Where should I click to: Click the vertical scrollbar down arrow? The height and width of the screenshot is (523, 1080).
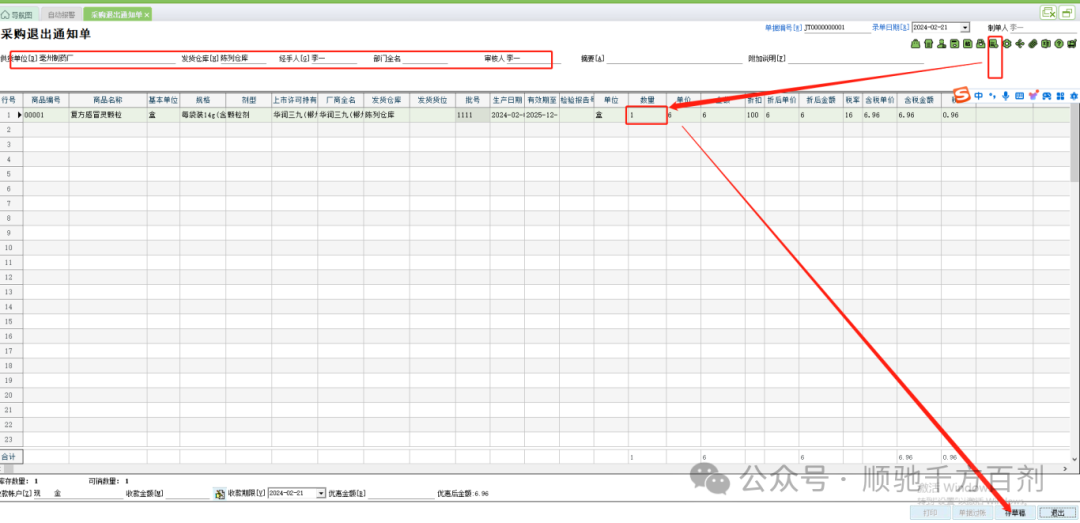tap(1074, 458)
